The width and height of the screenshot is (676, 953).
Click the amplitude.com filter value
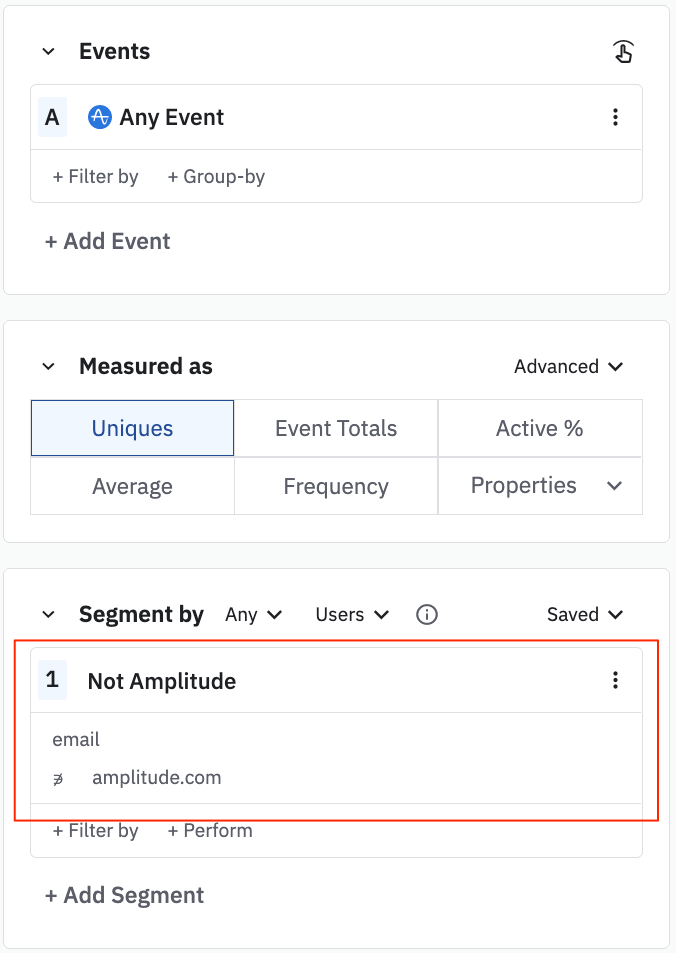click(x=156, y=777)
